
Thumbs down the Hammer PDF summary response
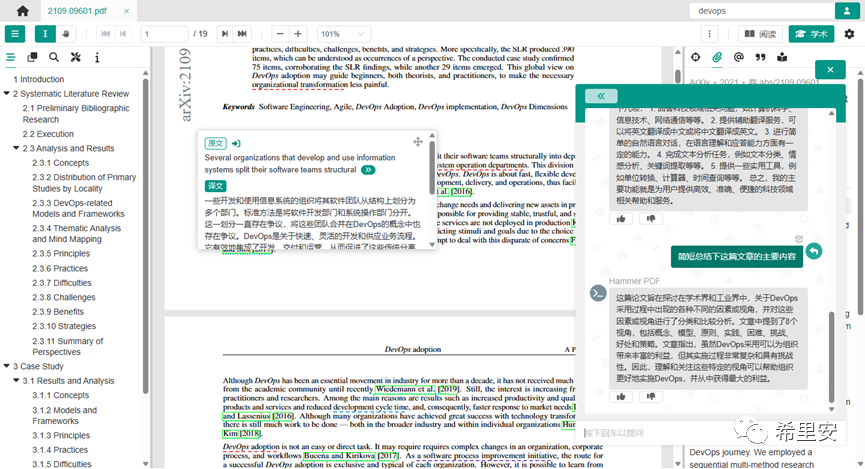tap(651, 396)
